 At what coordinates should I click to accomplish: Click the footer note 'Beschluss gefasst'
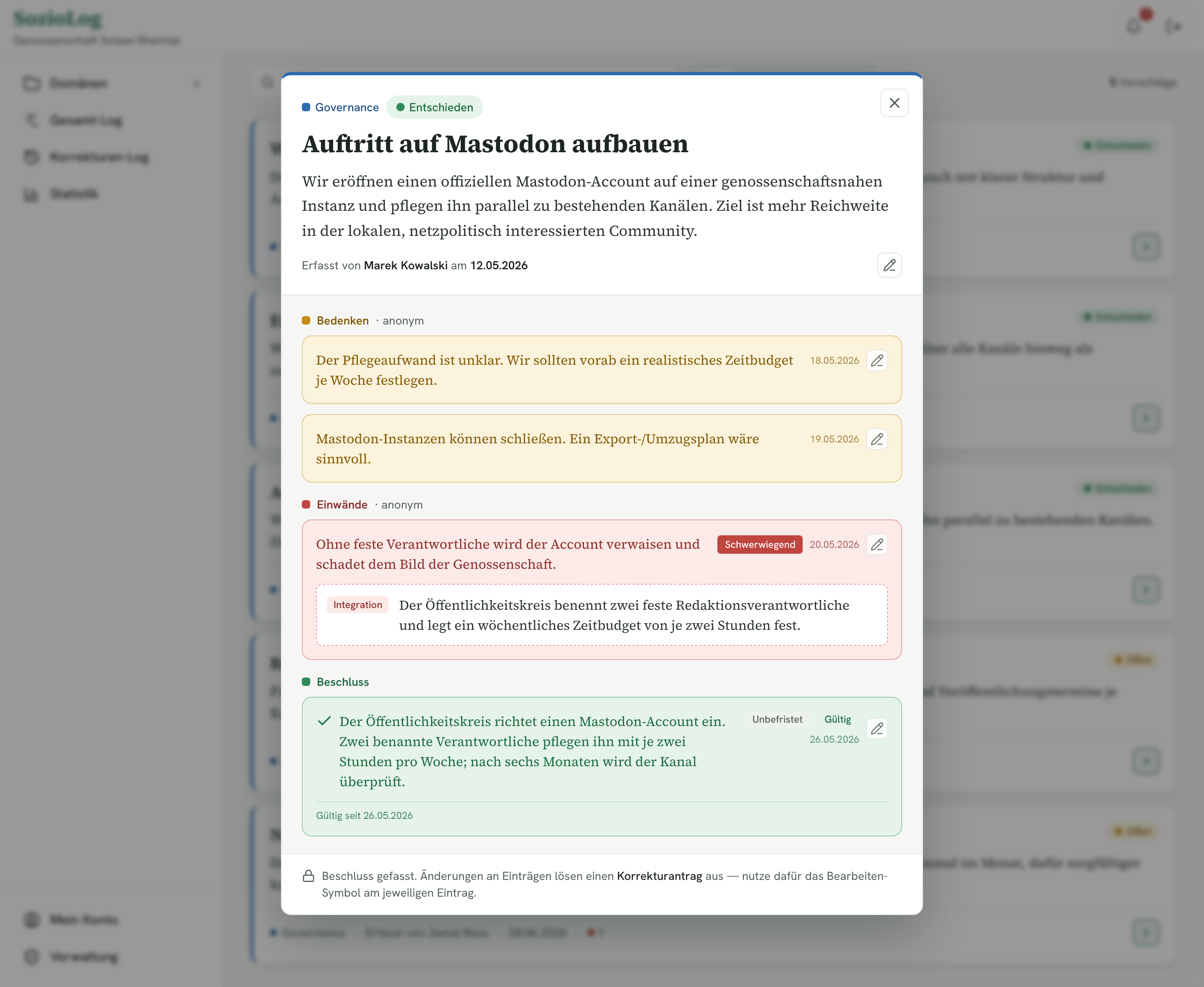coord(605,884)
